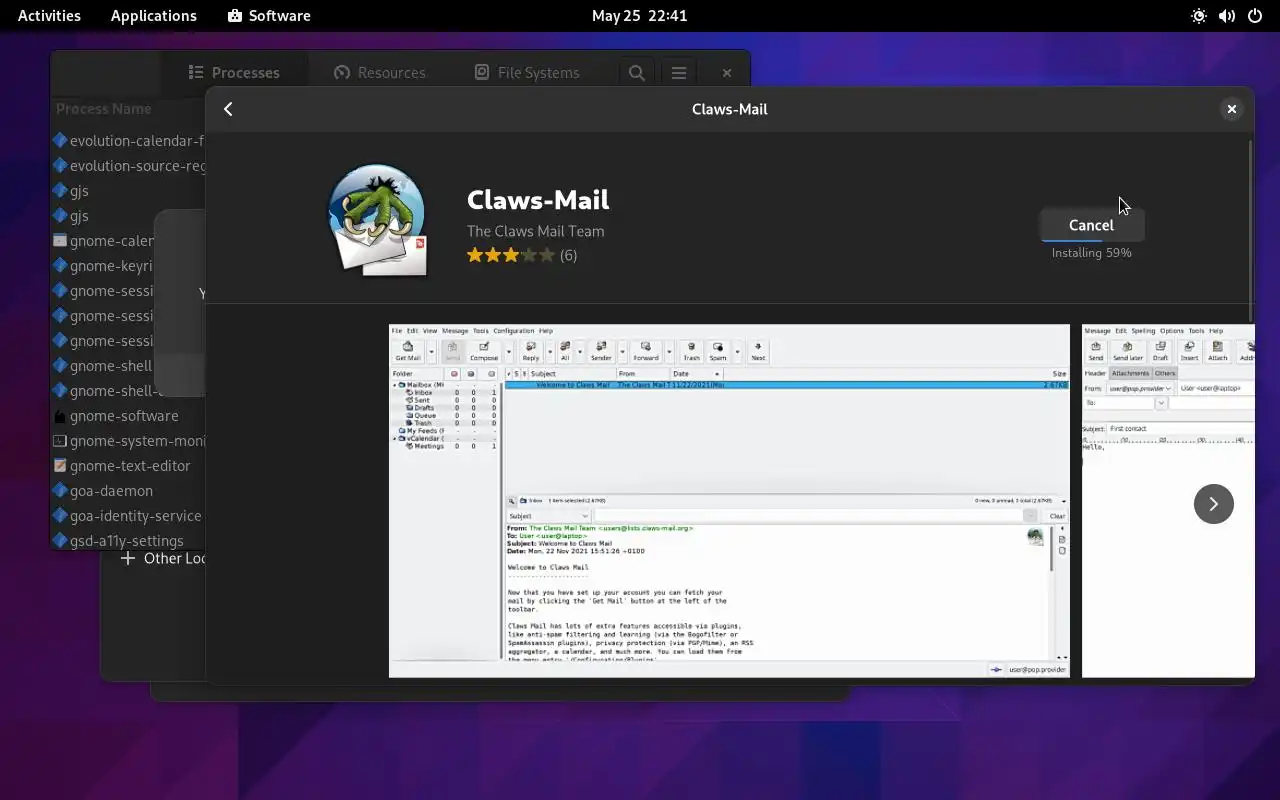Screen dimensions: 1280x800
Task: Select the gnome-keyri process row
Action: point(104,266)
